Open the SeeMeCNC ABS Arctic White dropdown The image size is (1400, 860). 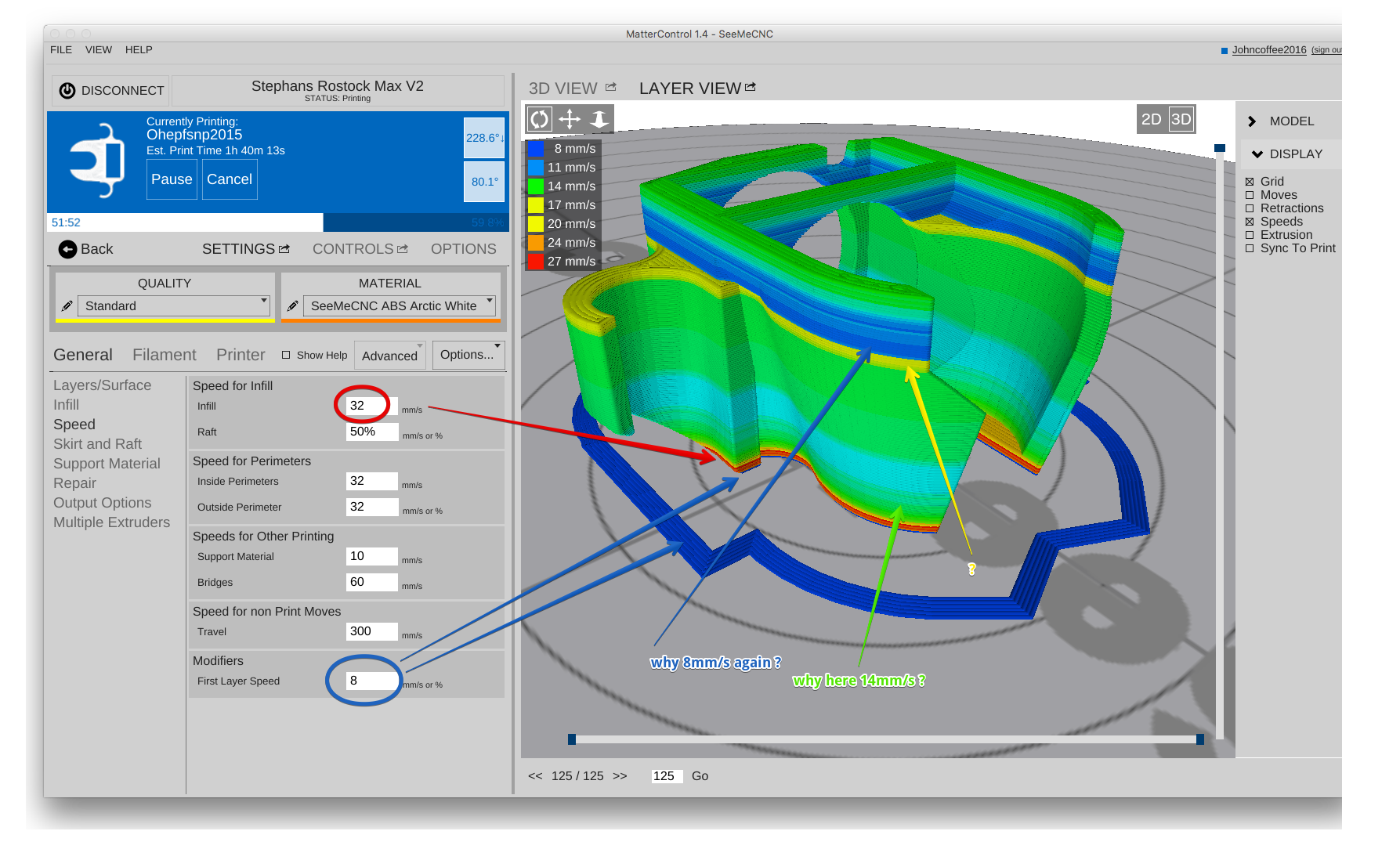click(400, 305)
